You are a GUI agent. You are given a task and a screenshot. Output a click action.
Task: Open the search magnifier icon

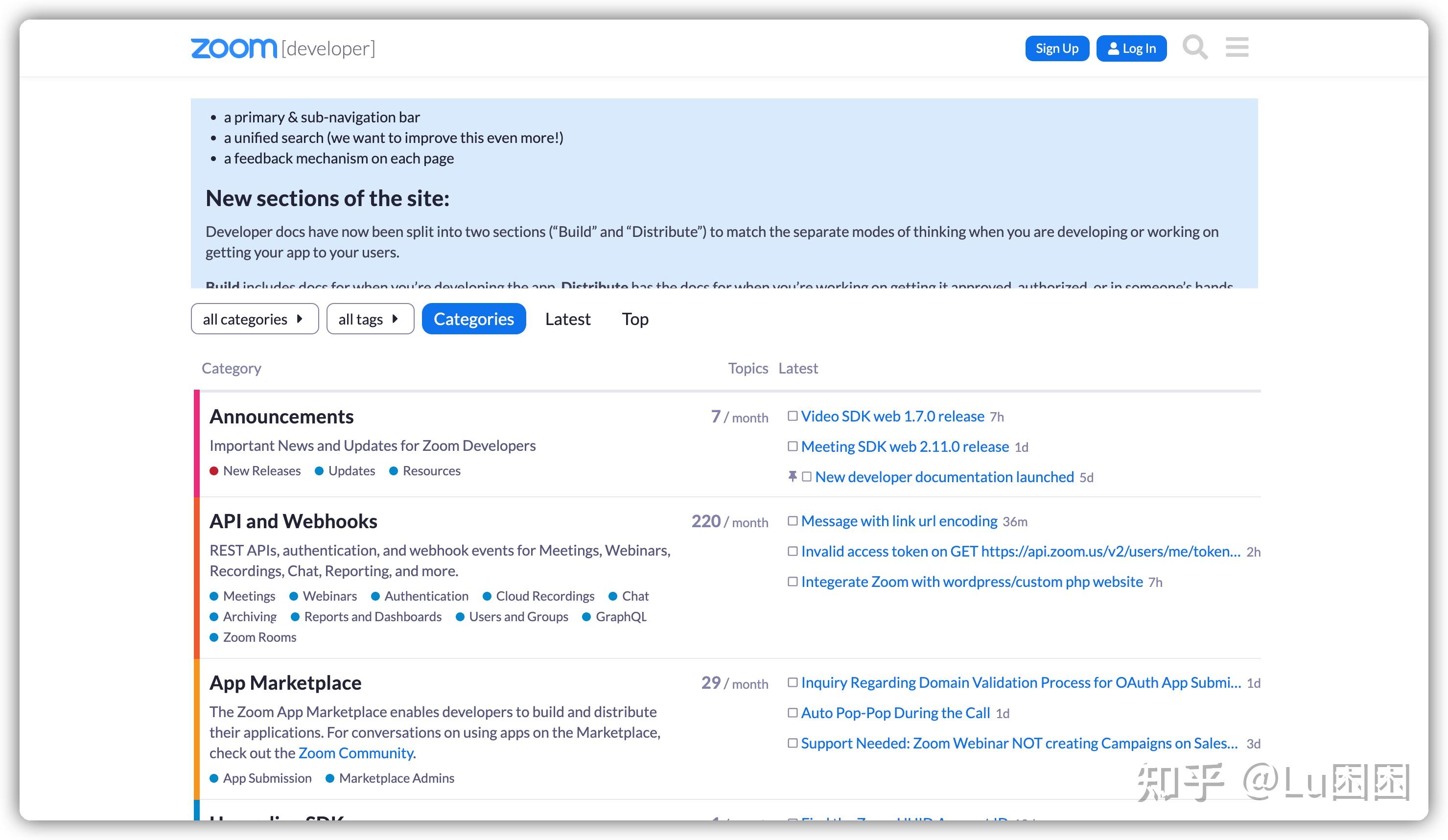1194,47
